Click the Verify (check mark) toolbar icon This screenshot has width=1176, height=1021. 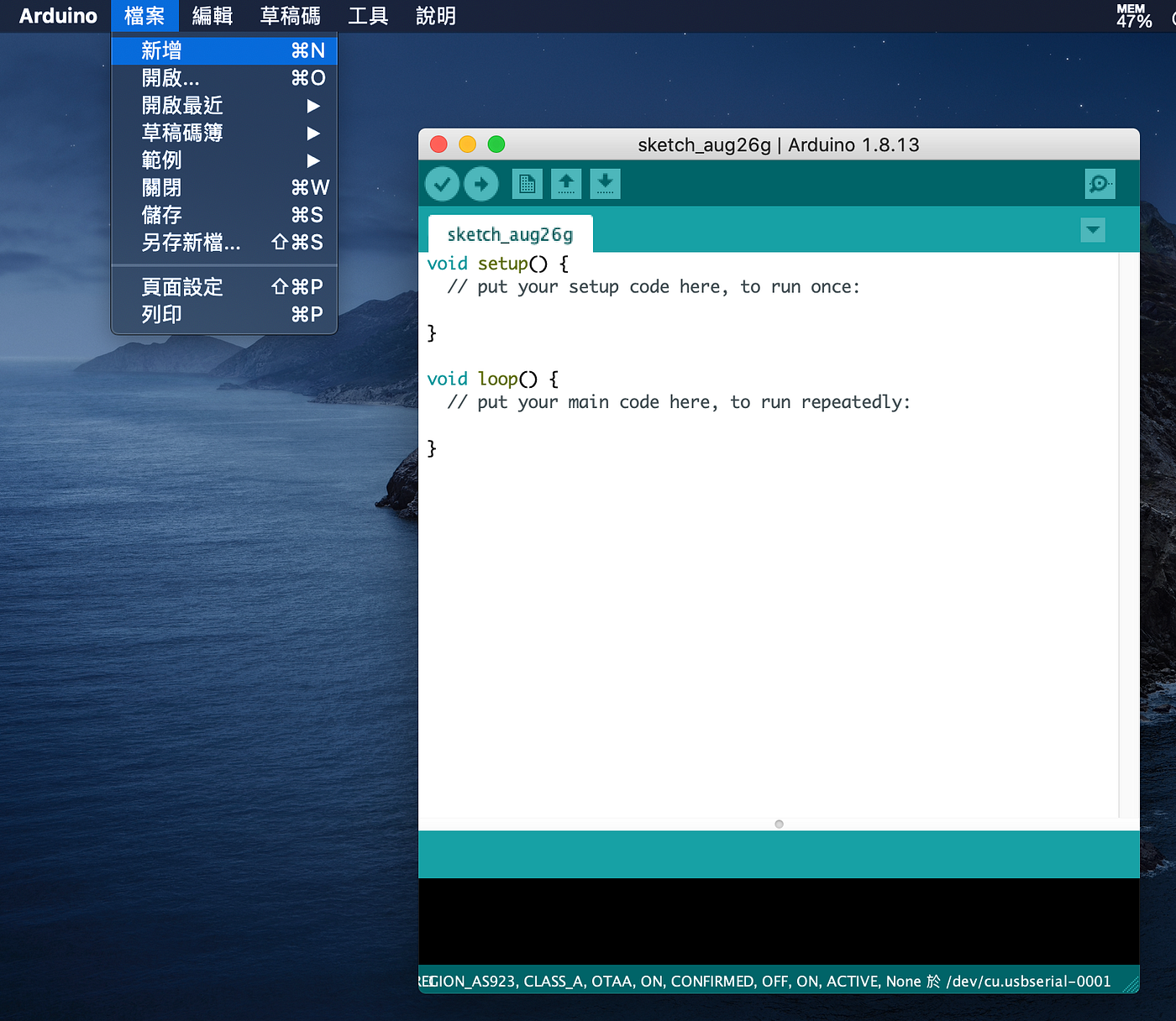pyautogui.click(x=442, y=183)
